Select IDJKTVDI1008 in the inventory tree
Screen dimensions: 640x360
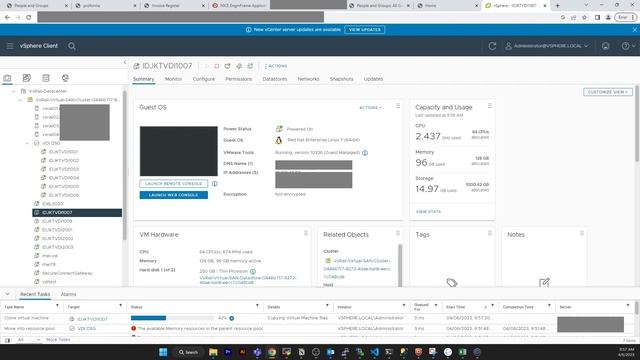click(x=57, y=221)
